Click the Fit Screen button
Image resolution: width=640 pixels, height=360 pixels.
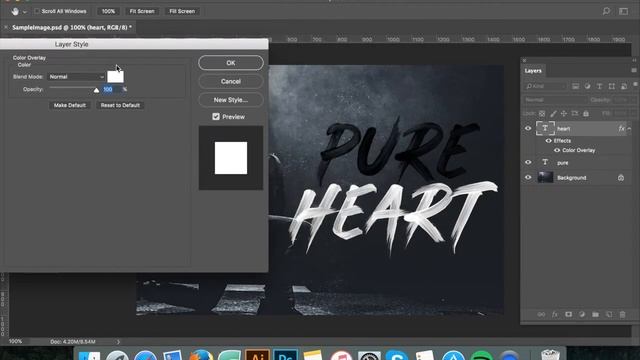[x=142, y=11]
